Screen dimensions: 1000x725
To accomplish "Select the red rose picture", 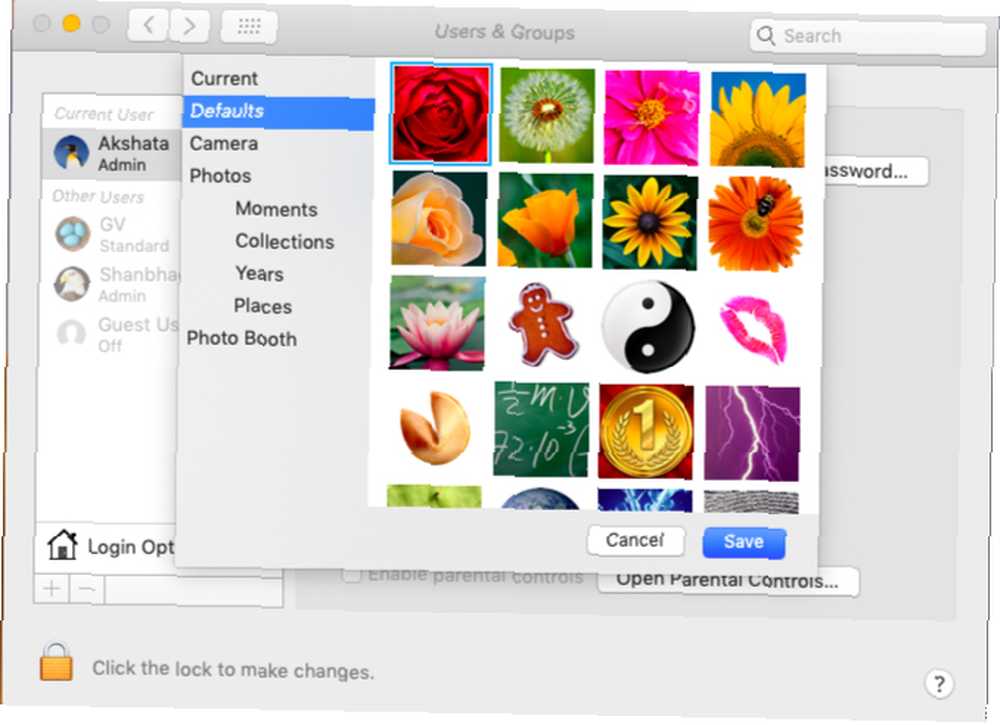I will tap(441, 114).
